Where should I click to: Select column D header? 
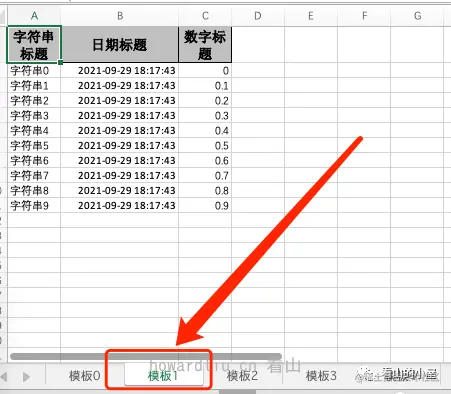pyautogui.click(x=258, y=16)
